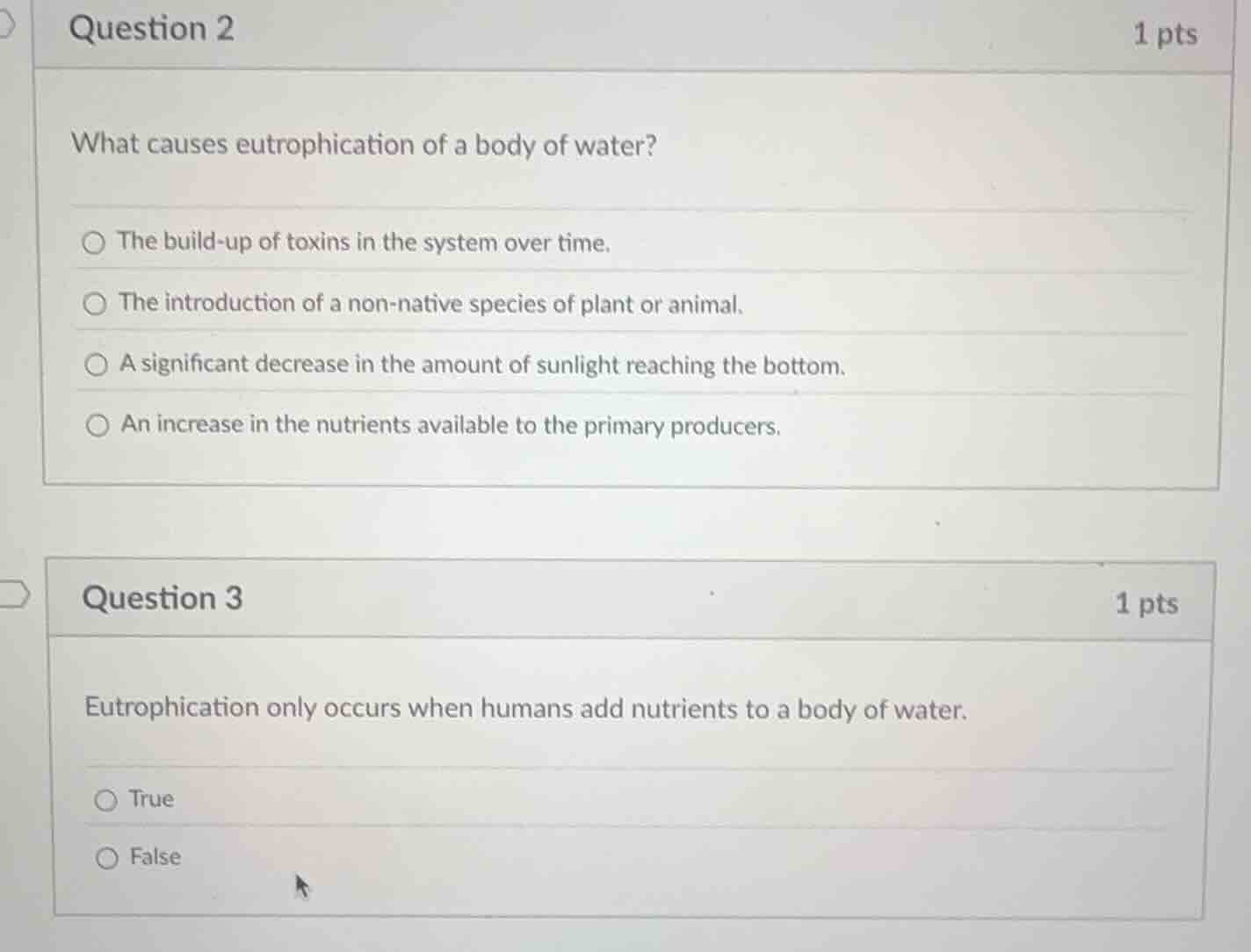Click the Question 3 true/false statement text
The image size is (1251, 952).
tap(524, 709)
